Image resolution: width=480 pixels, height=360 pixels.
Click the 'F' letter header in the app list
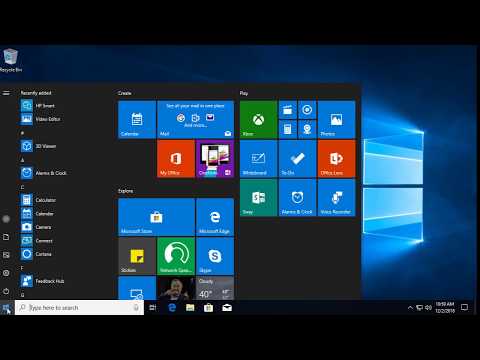(x=22, y=268)
